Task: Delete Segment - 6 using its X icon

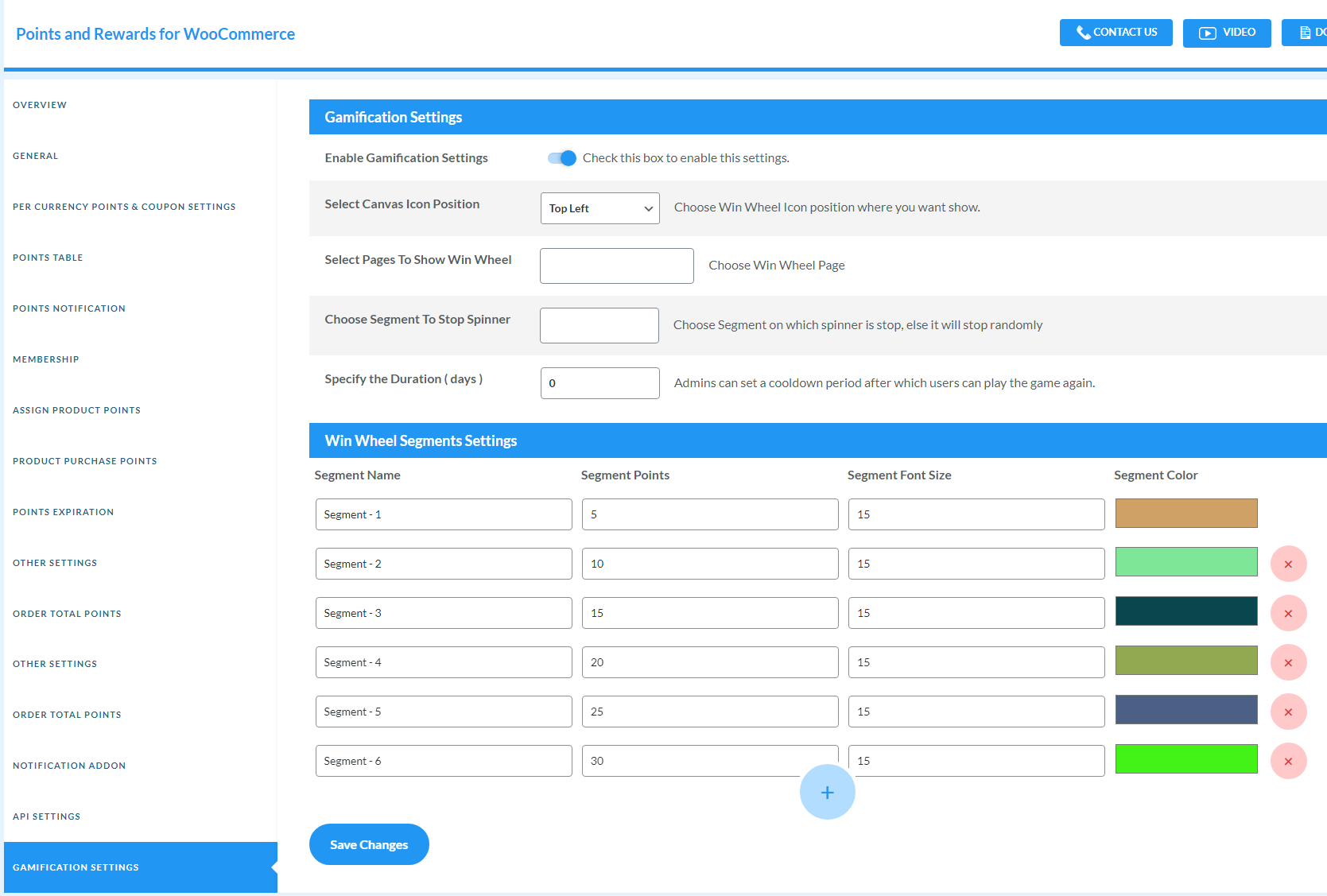Action: click(x=1288, y=761)
